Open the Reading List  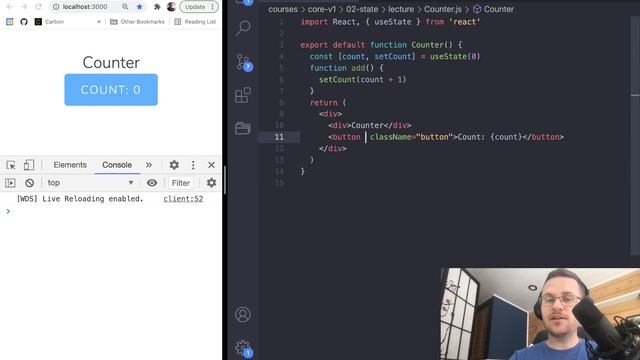click(x=195, y=22)
